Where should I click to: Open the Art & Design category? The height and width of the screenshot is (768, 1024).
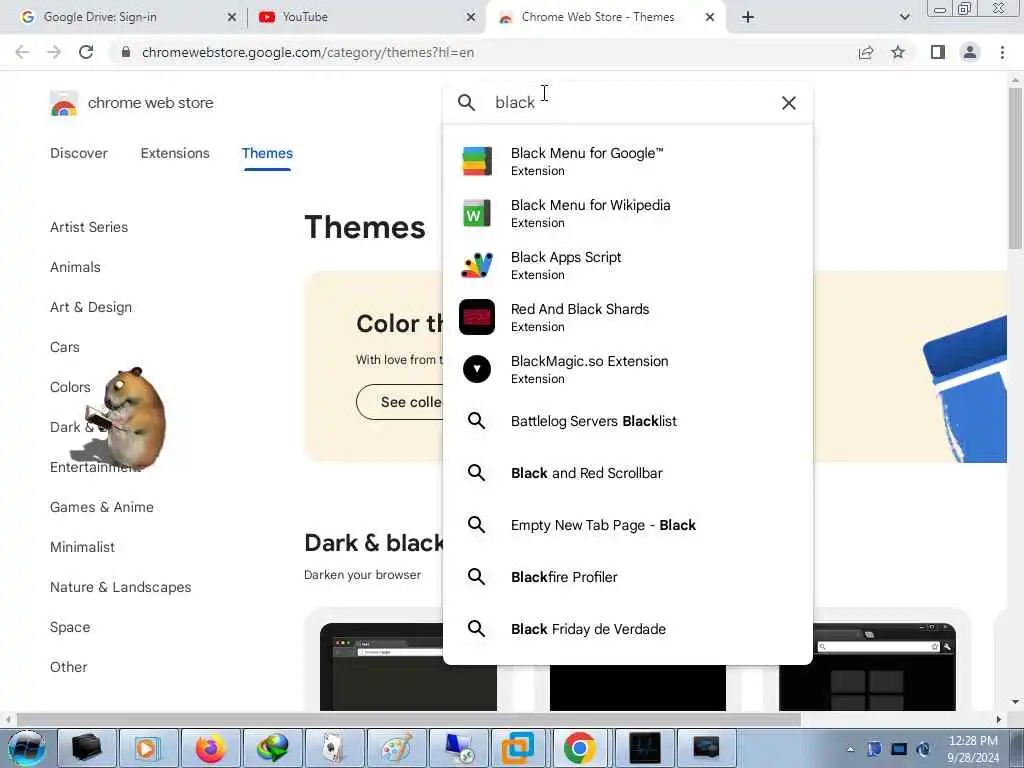tap(91, 307)
